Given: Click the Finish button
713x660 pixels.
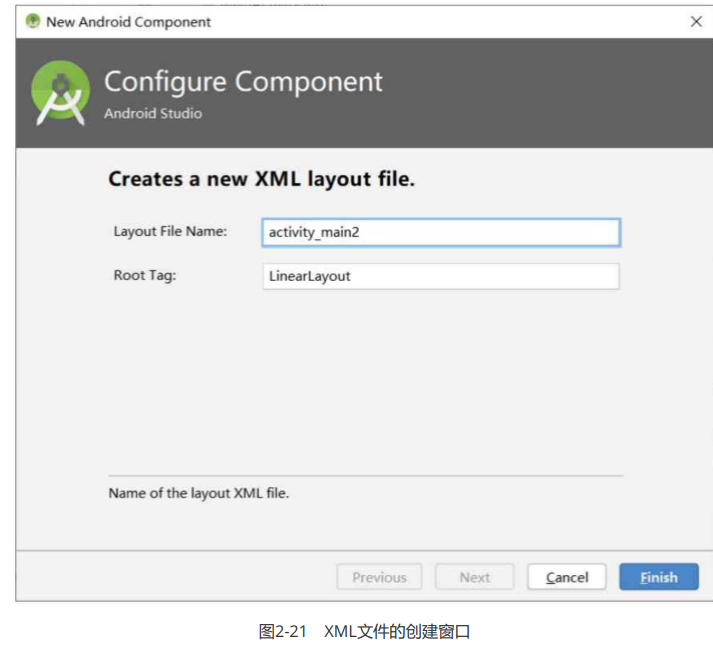Looking at the screenshot, I should (658, 577).
